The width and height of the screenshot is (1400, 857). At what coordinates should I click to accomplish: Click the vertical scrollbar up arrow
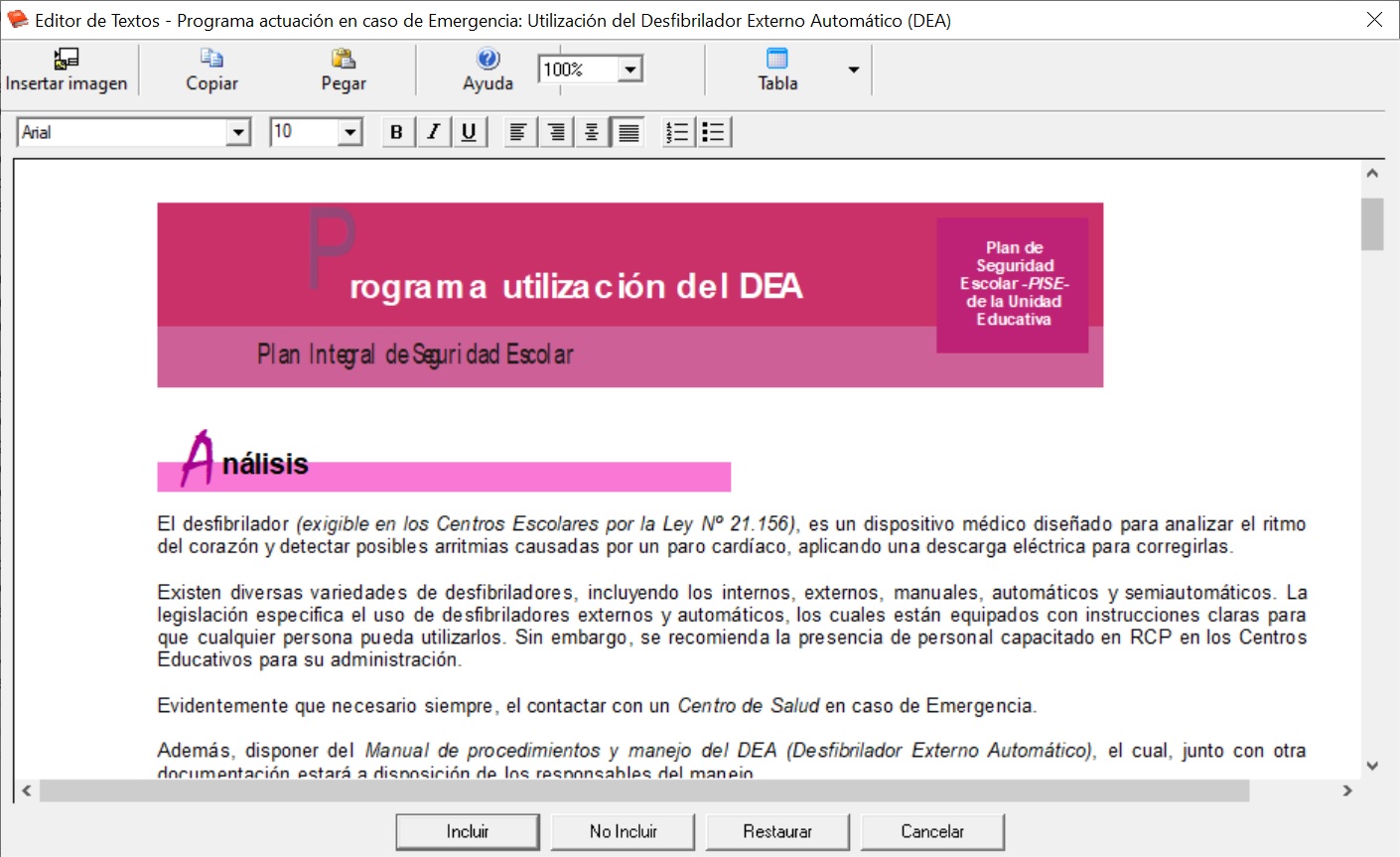pos(1372,173)
